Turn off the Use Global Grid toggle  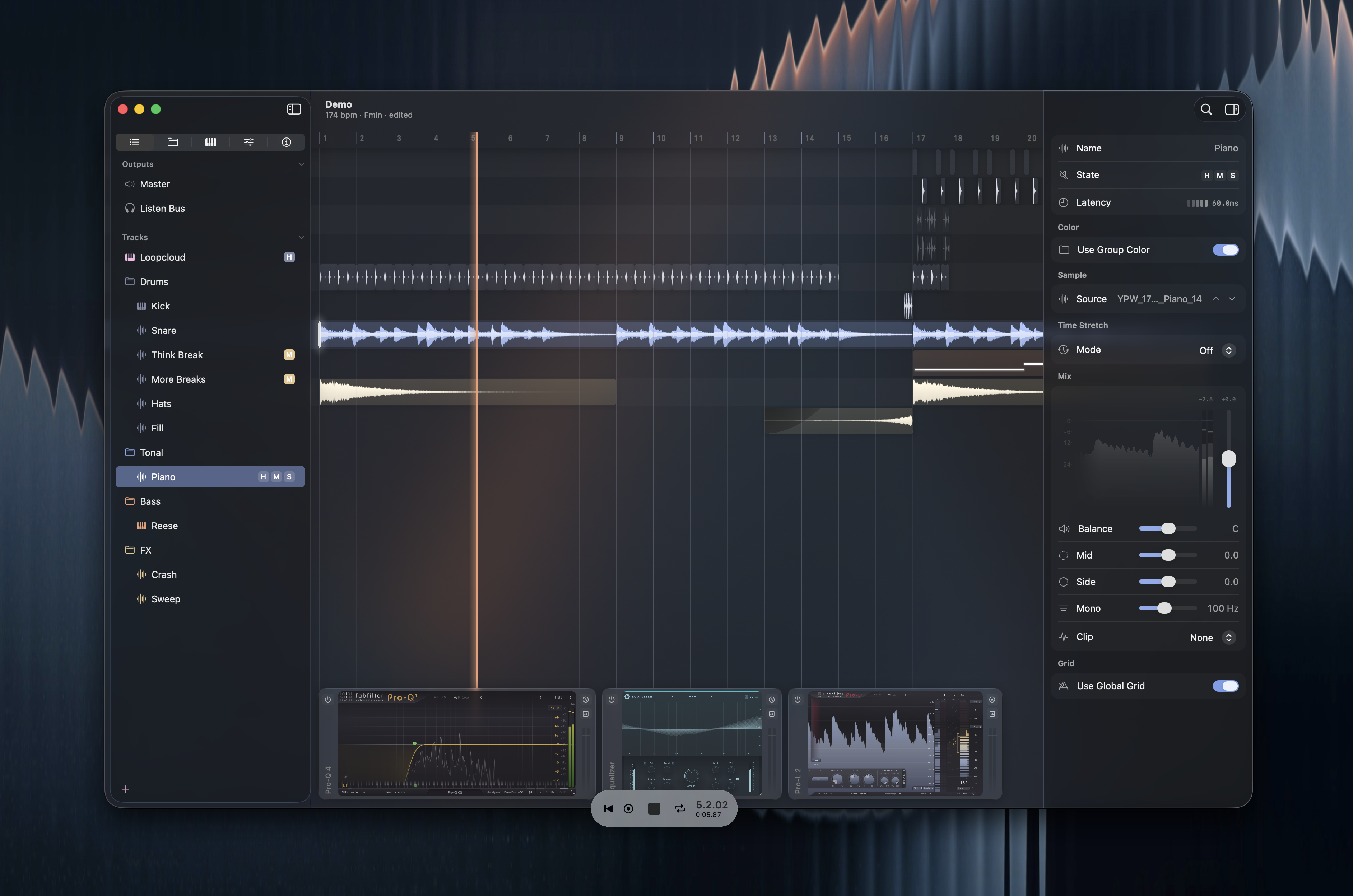point(1226,686)
